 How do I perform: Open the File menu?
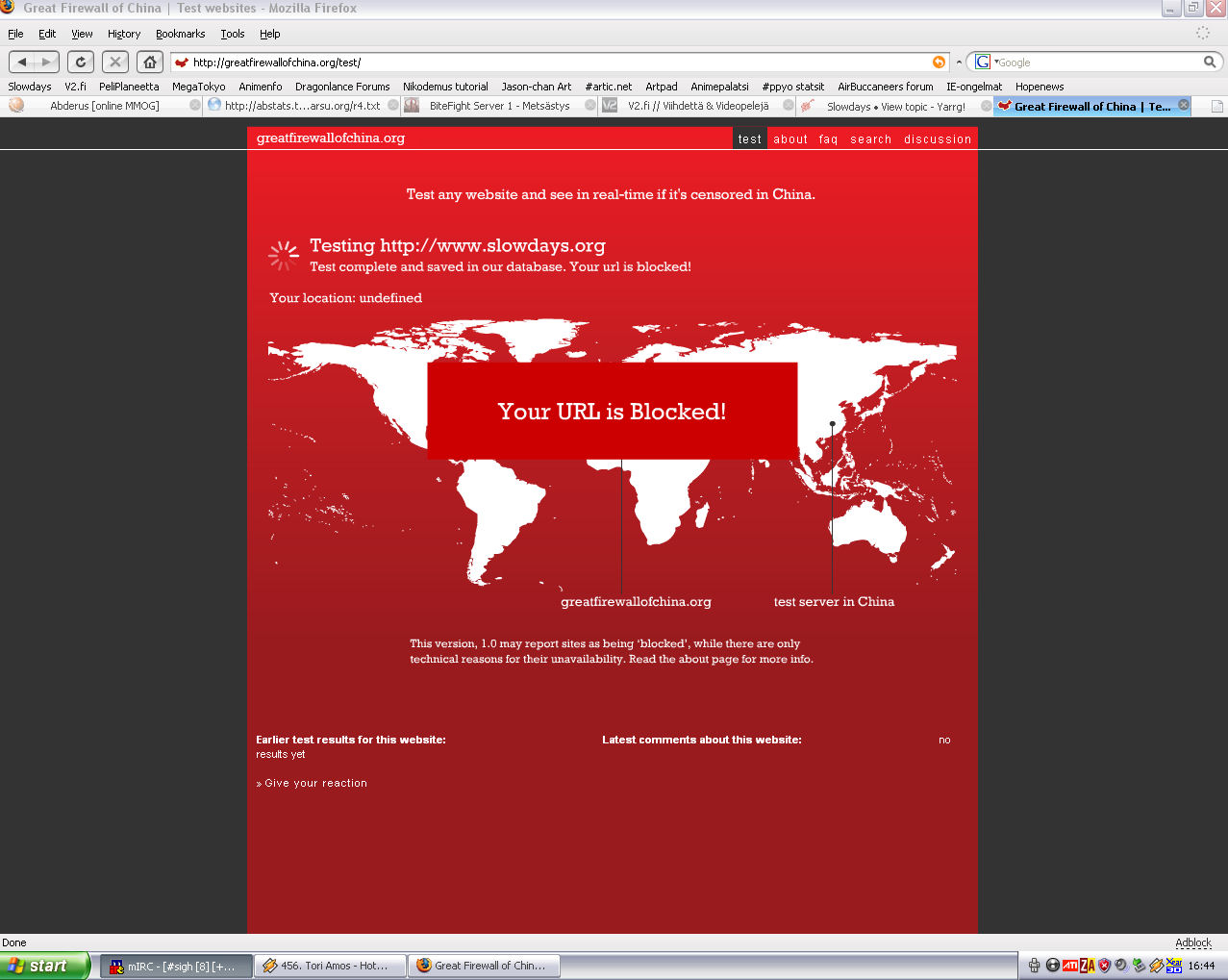(x=15, y=34)
